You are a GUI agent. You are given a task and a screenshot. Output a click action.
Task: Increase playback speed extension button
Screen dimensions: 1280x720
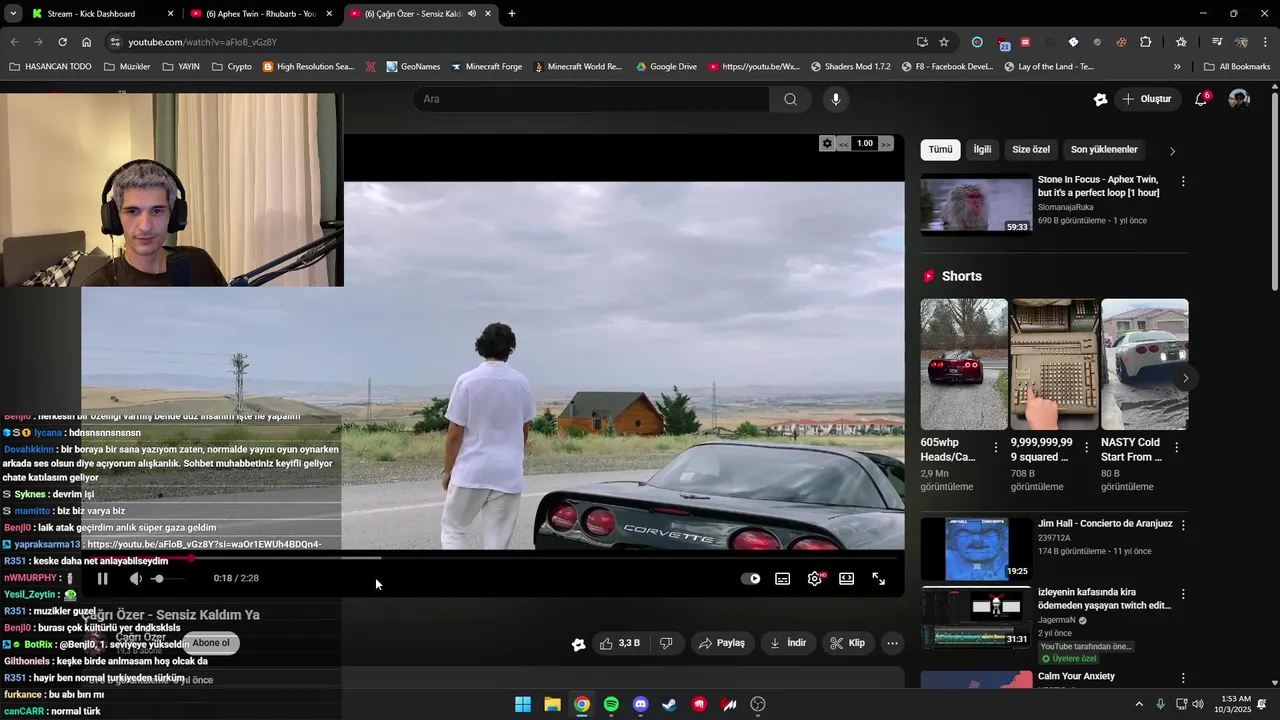886,144
